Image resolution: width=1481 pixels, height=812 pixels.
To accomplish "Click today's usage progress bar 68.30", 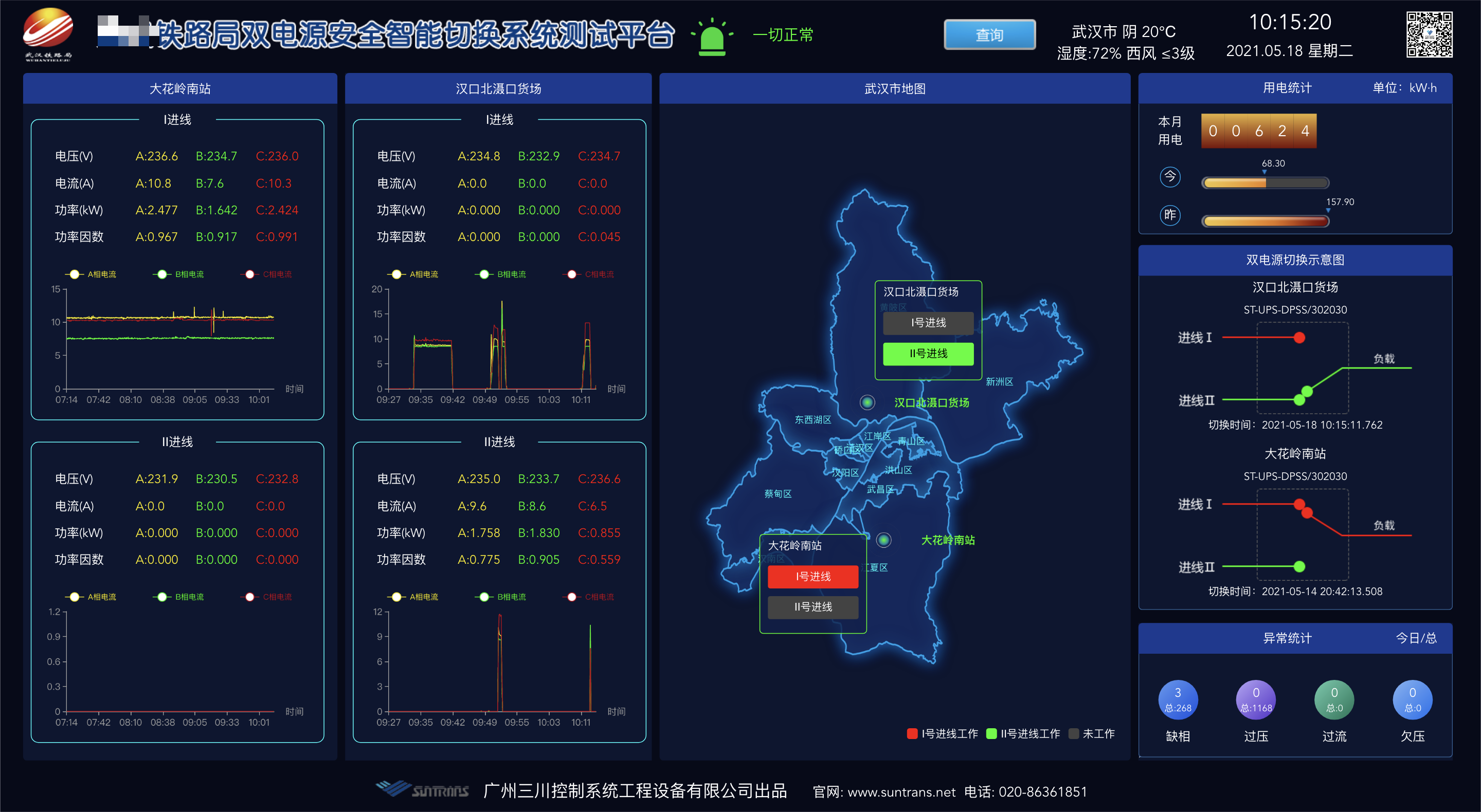I will pyautogui.click(x=1265, y=183).
